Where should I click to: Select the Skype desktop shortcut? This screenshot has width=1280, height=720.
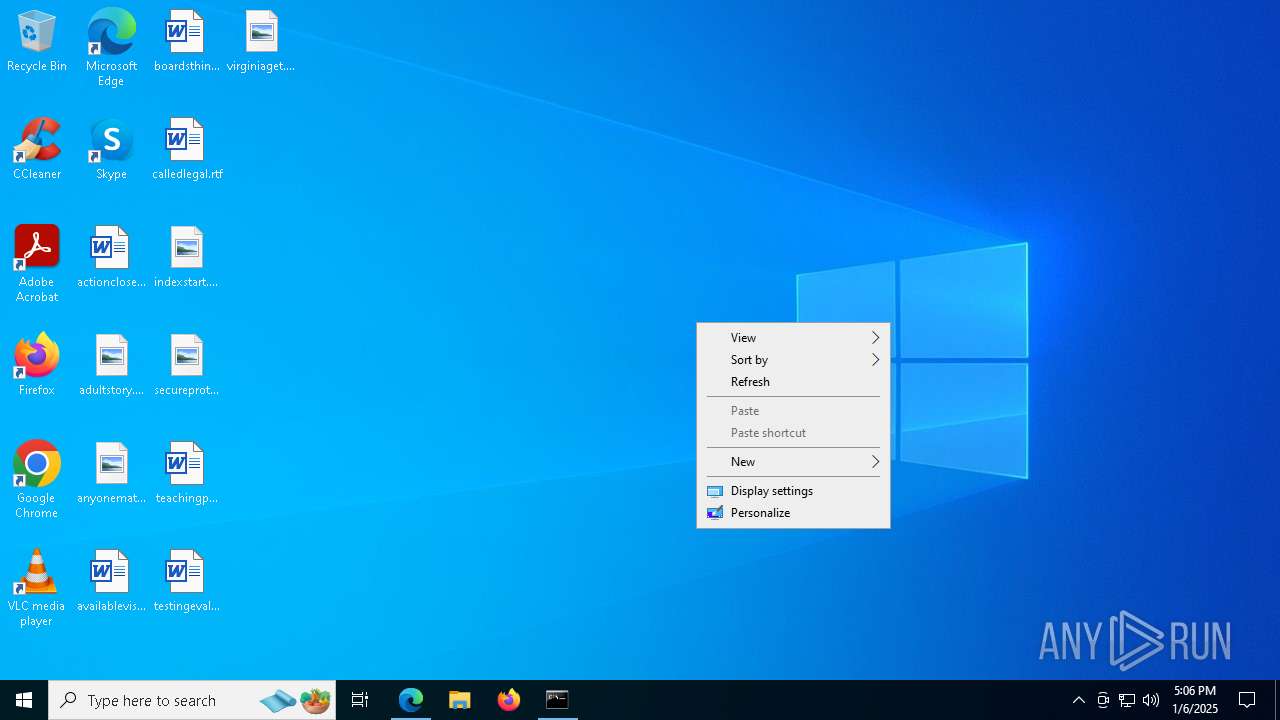coord(111,150)
